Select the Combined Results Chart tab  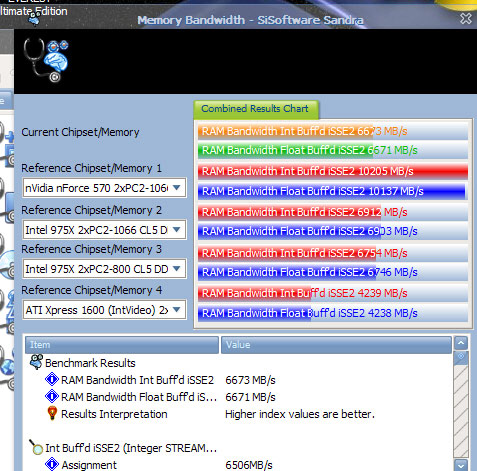[256, 109]
